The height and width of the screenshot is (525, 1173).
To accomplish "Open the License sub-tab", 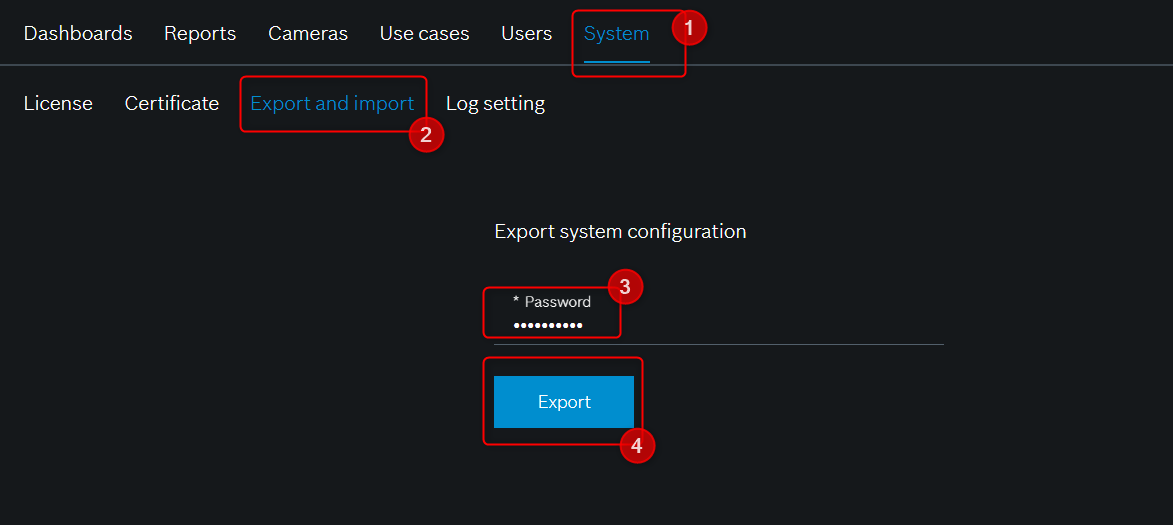I will click(58, 103).
